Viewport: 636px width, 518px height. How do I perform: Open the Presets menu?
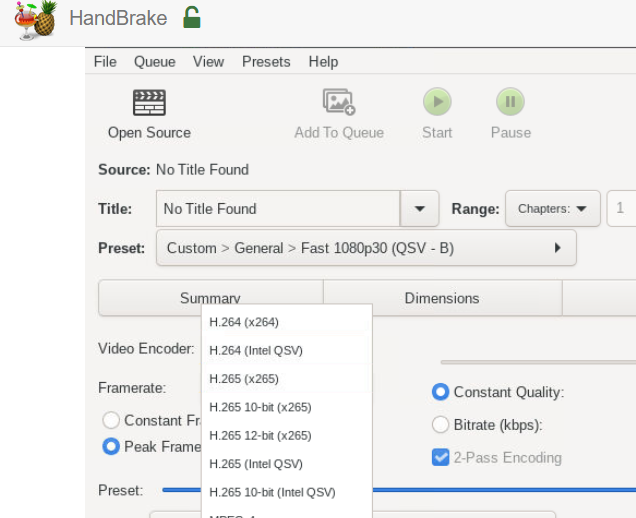click(266, 62)
